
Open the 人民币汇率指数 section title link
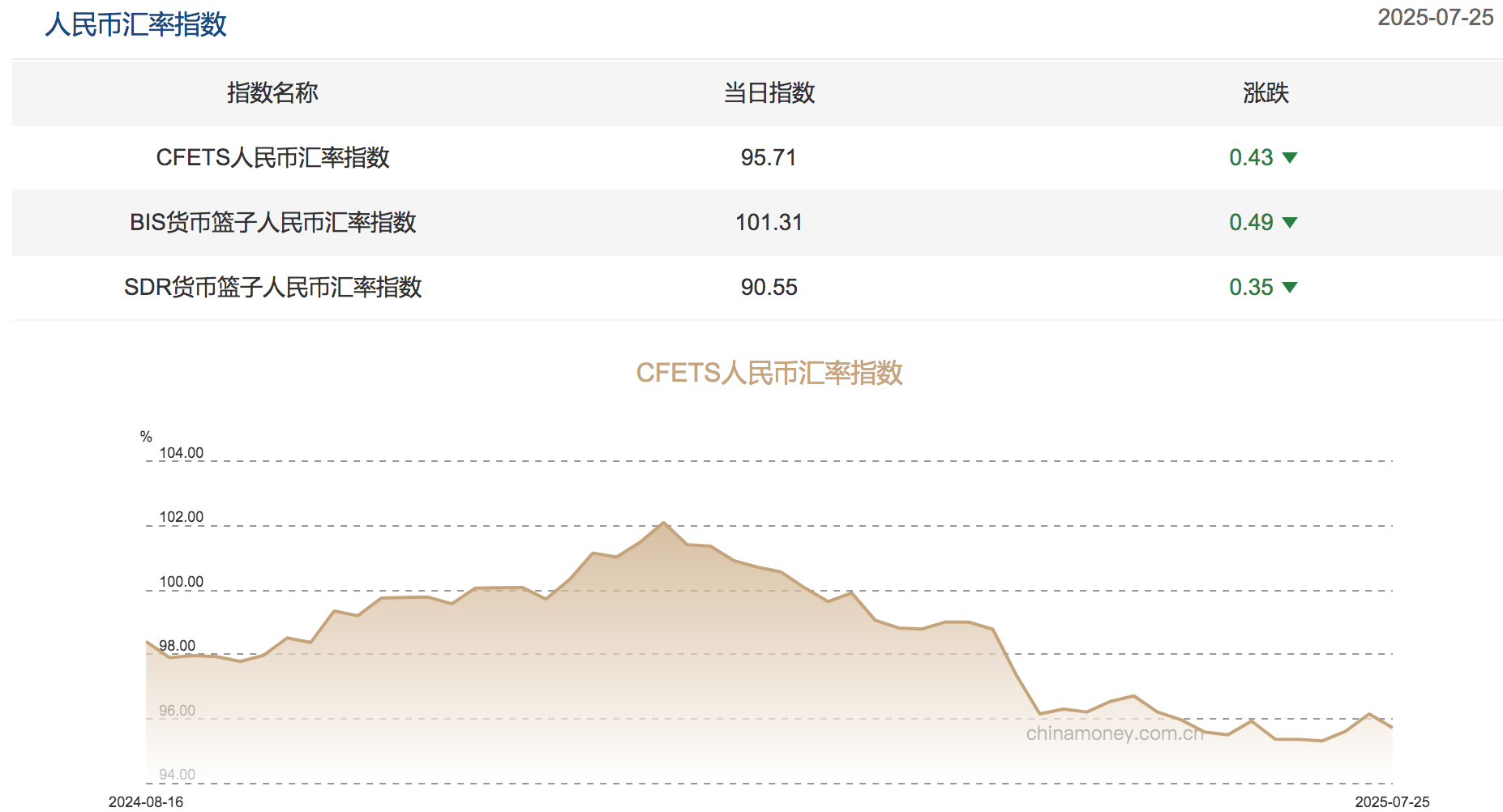point(135,24)
